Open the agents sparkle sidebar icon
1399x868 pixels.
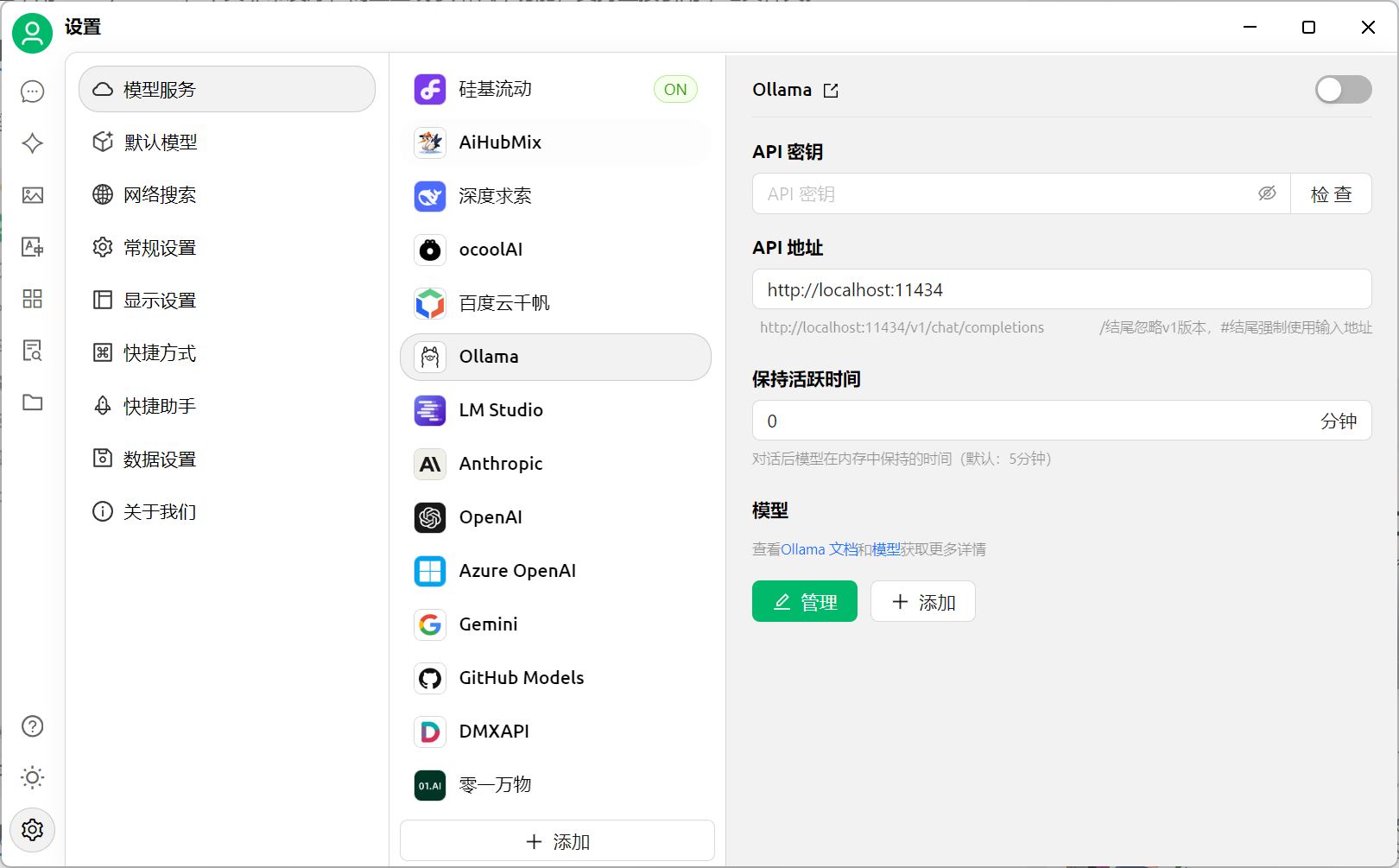click(x=33, y=143)
